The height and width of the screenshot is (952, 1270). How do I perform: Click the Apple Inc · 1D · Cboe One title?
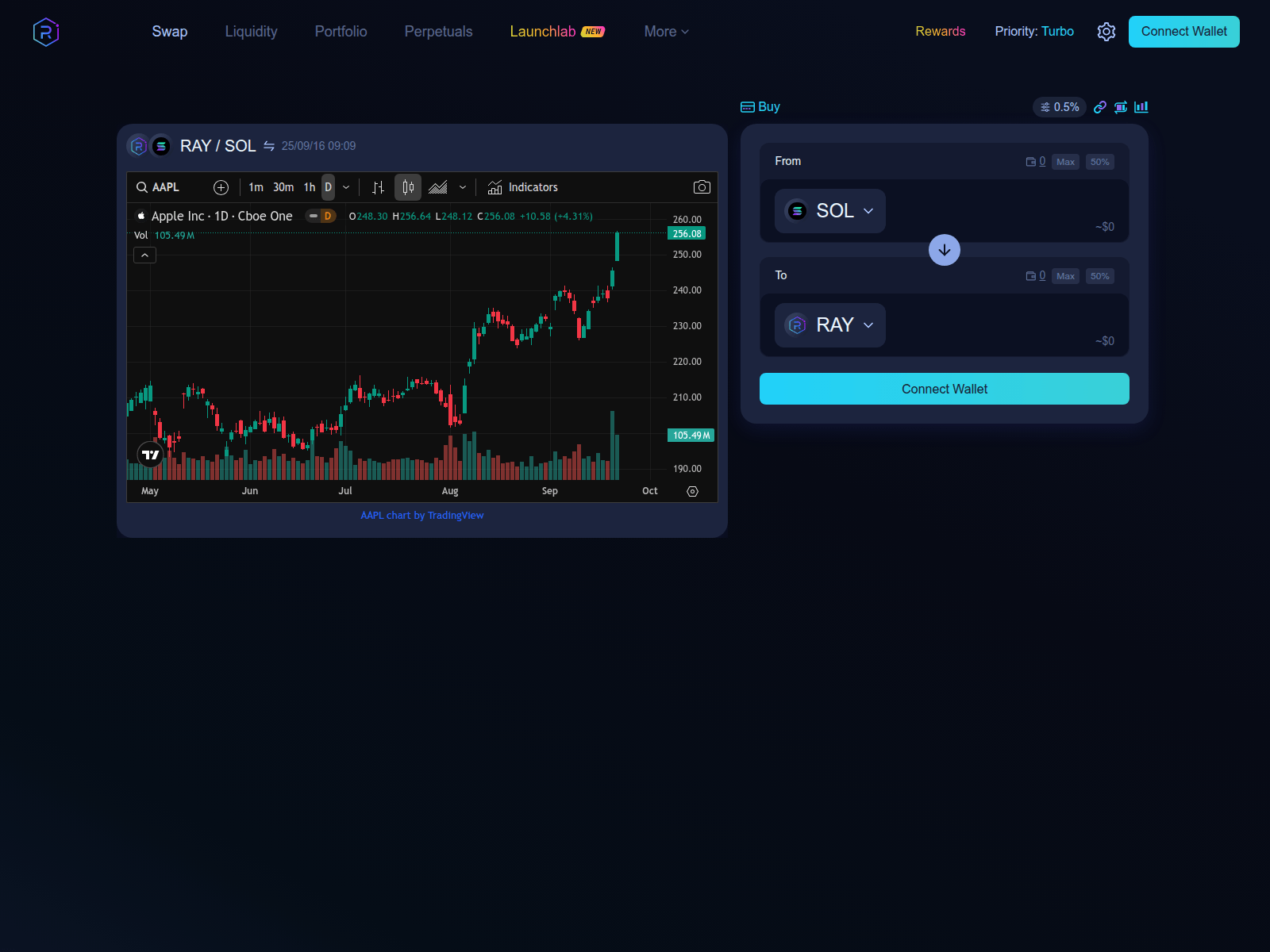click(x=221, y=216)
